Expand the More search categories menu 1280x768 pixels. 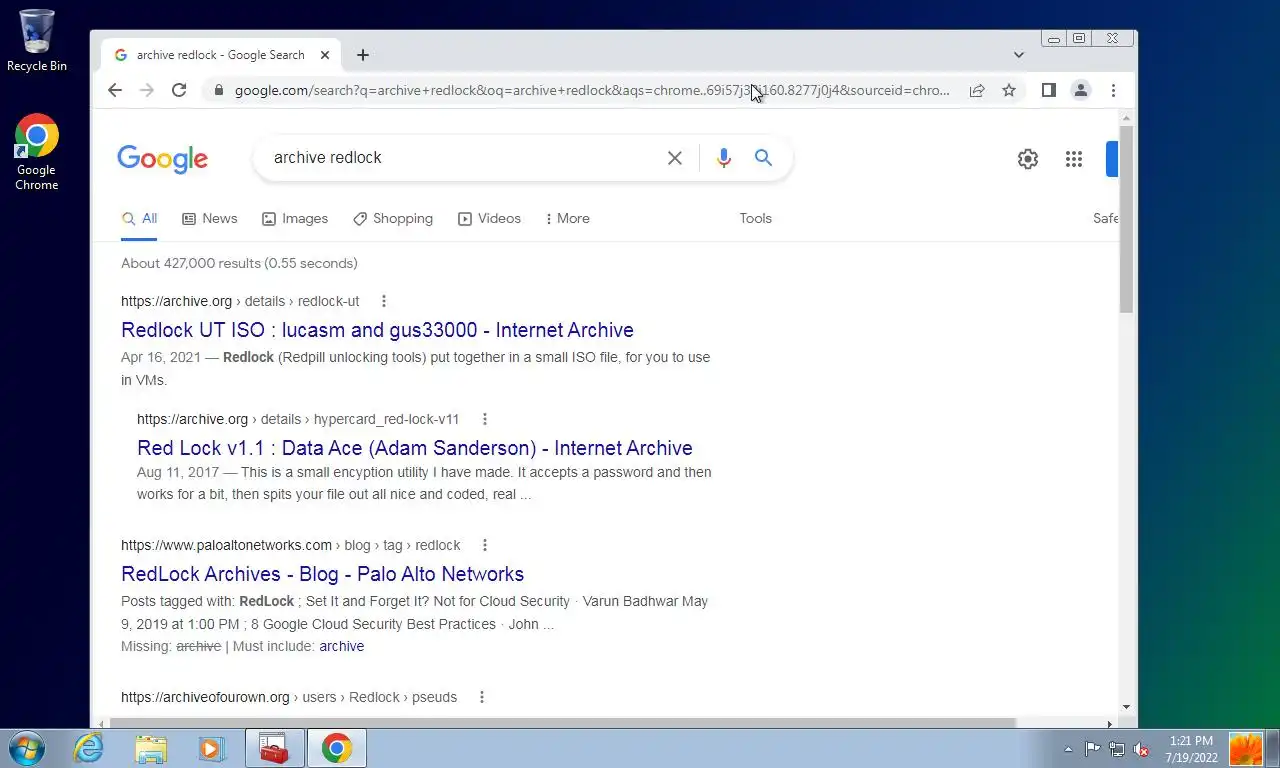(x=567, y=218)
